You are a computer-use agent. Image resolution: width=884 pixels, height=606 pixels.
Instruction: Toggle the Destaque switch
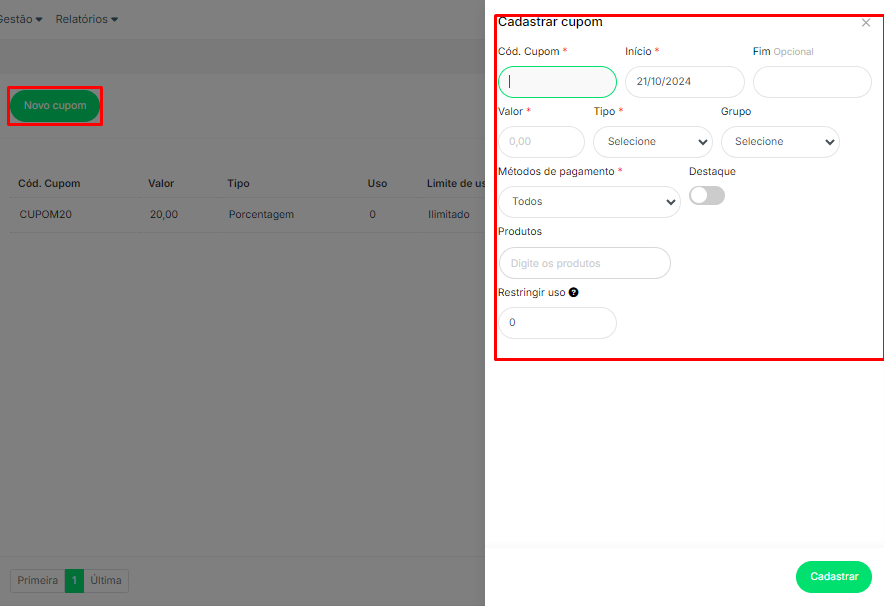click(x=707, y=196)
